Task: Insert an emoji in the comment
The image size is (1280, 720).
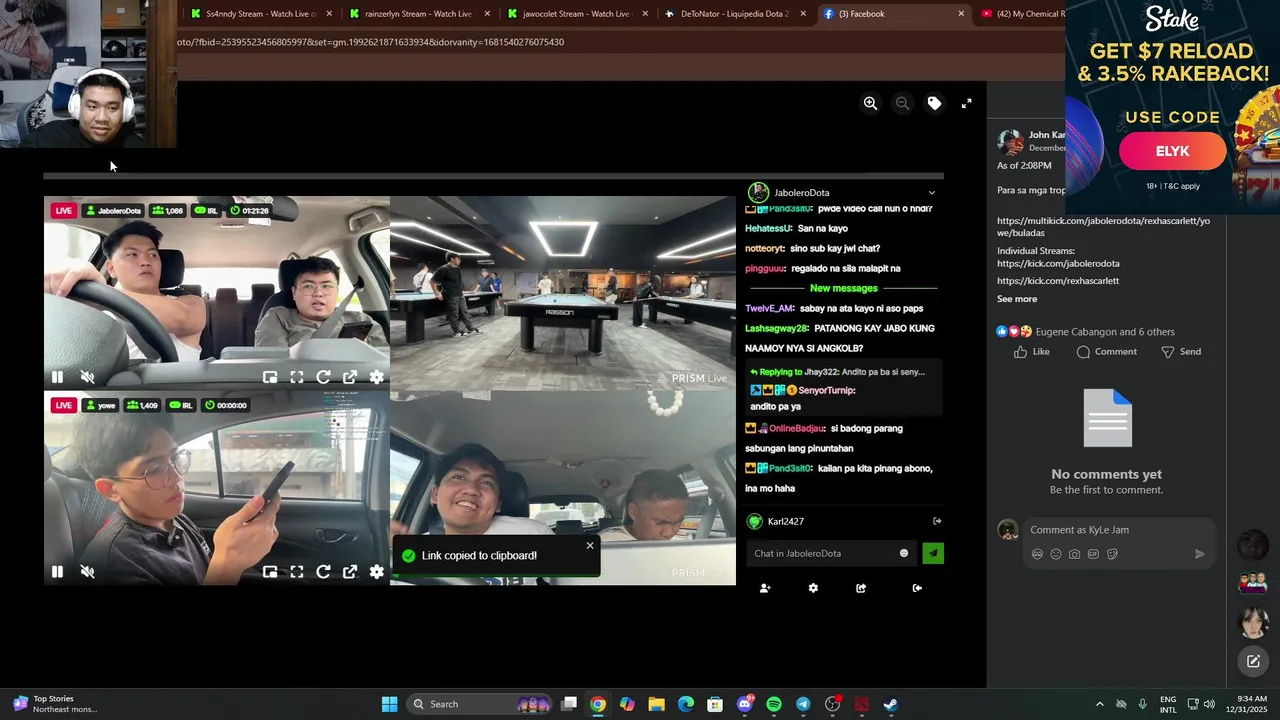Action: coord(1056,554)
